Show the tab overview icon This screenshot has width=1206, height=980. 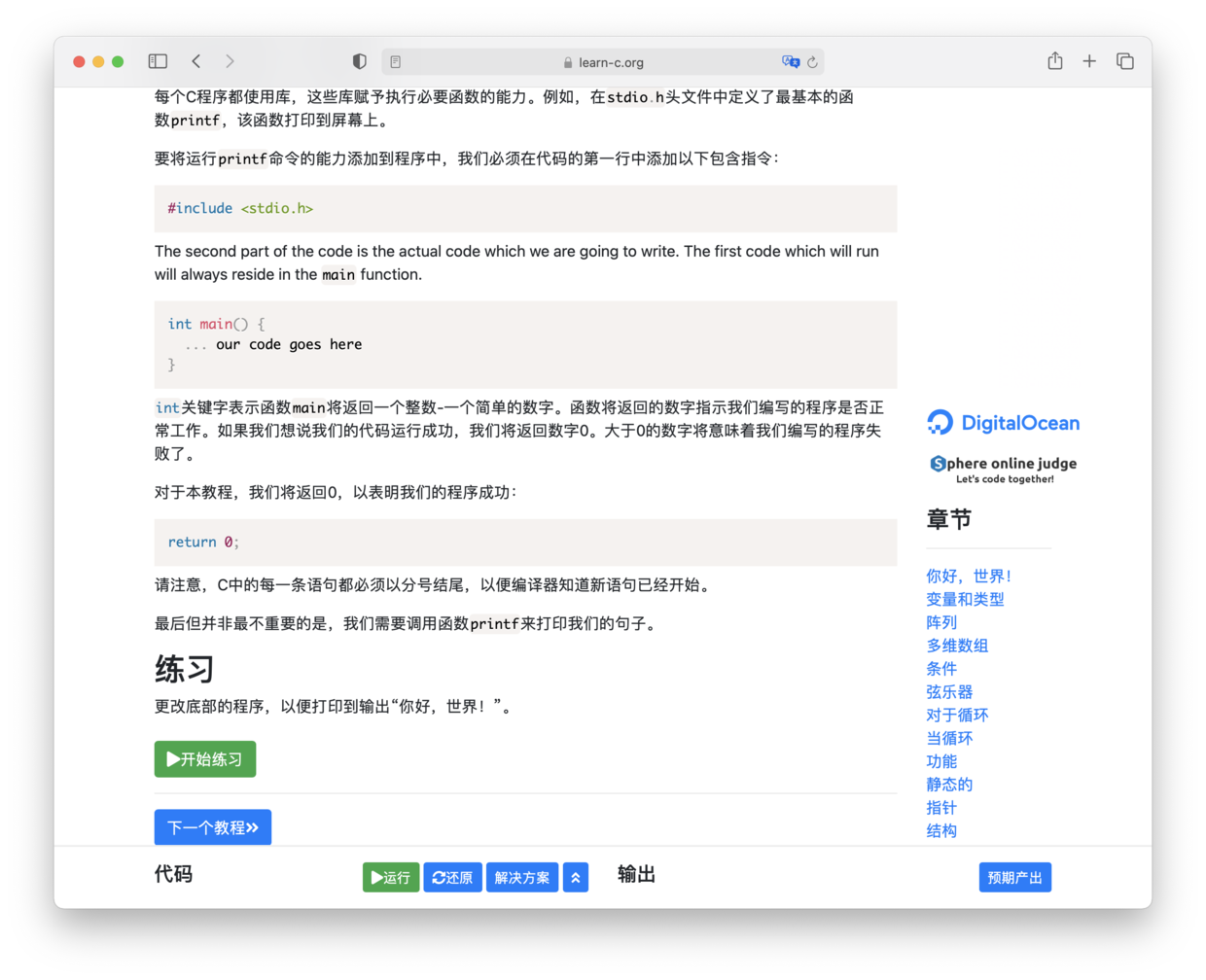click(x=1125, y=61)
